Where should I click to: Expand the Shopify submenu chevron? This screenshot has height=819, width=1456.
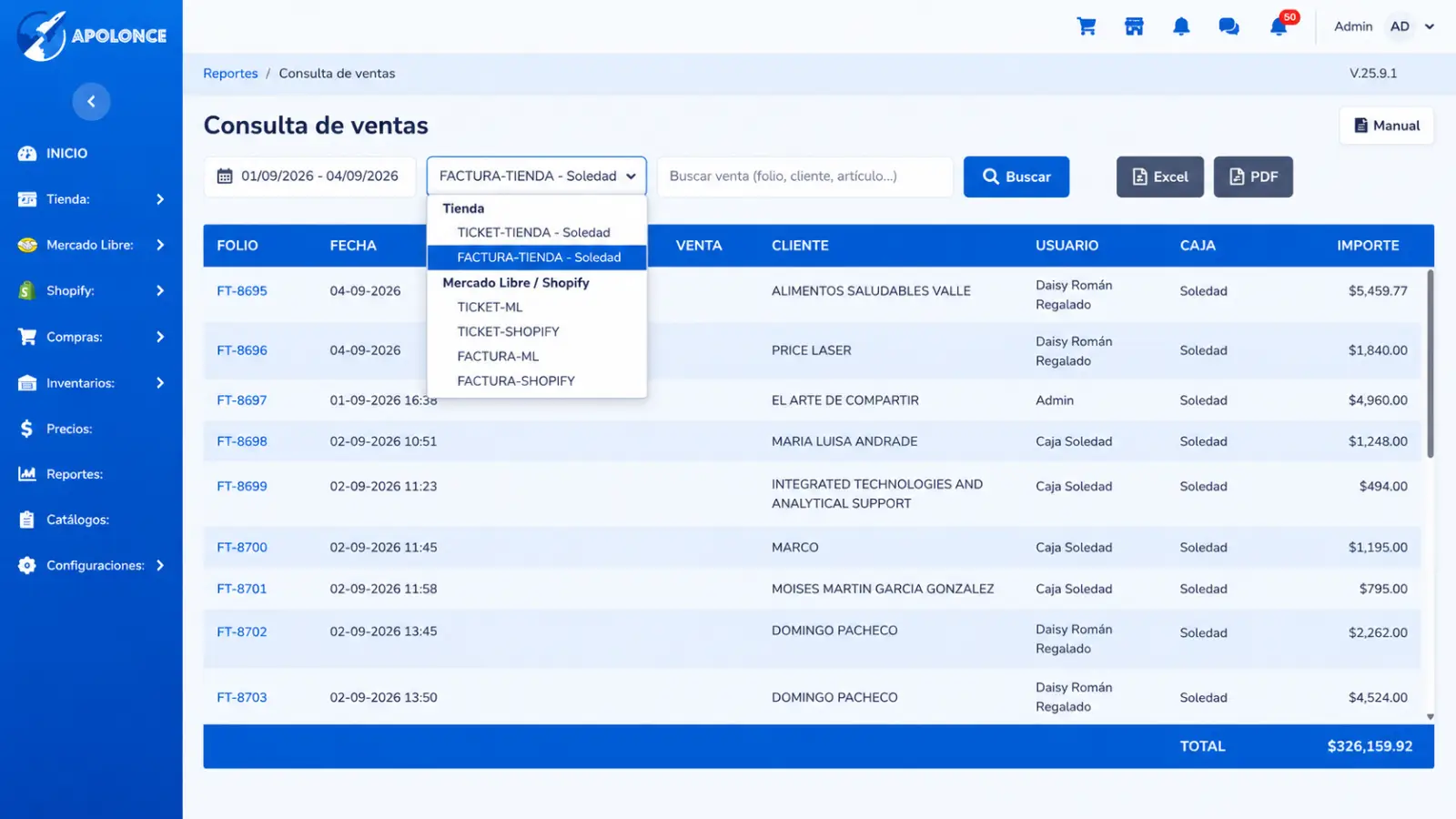click(160, 290)
